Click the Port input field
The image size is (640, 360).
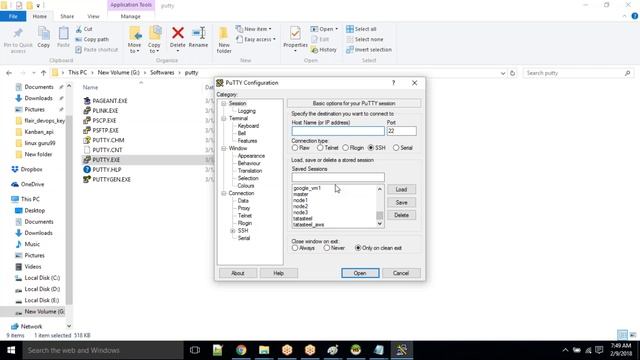402,131
